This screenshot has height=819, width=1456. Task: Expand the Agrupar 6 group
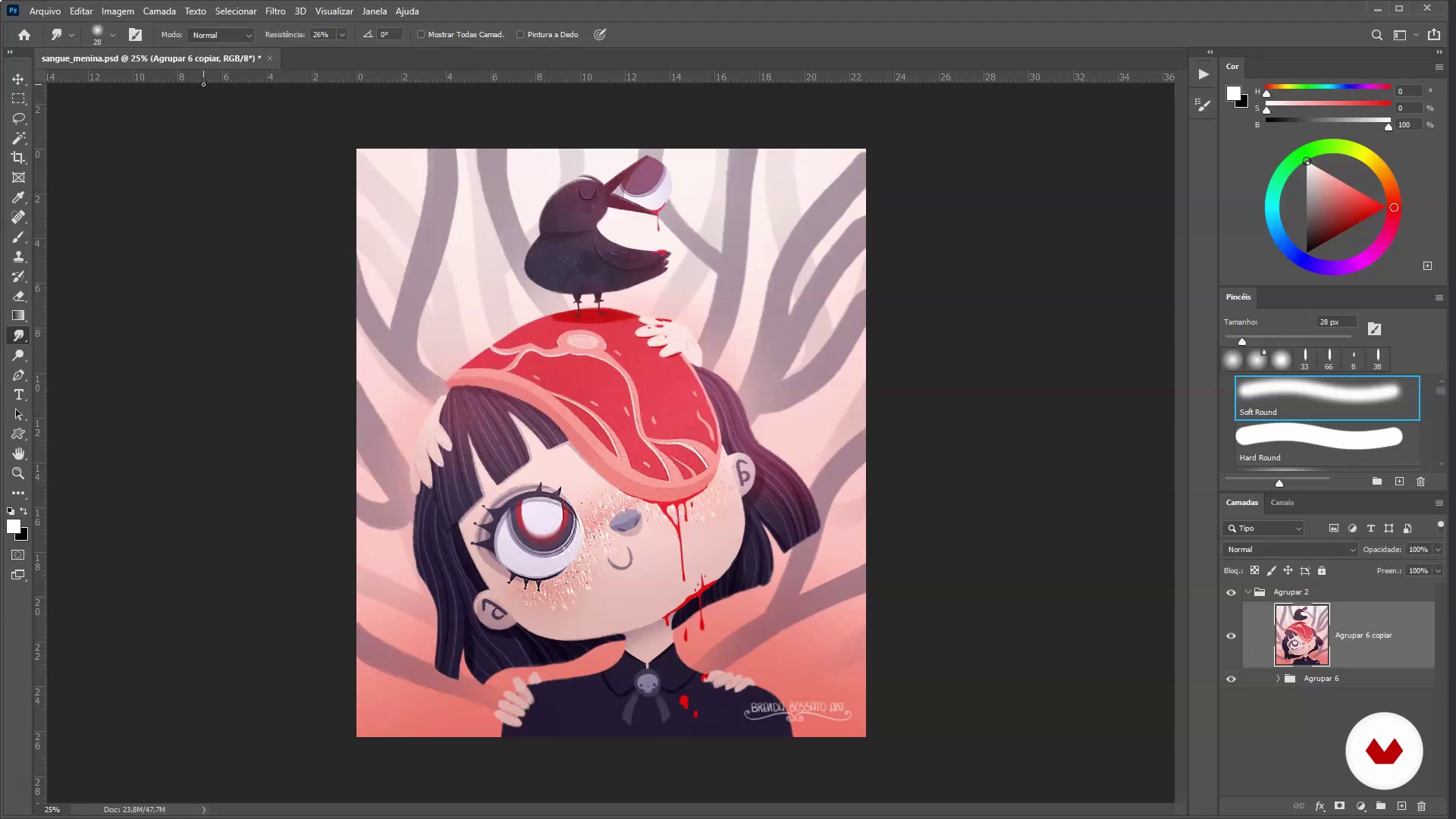click(x=1278, y=679)
